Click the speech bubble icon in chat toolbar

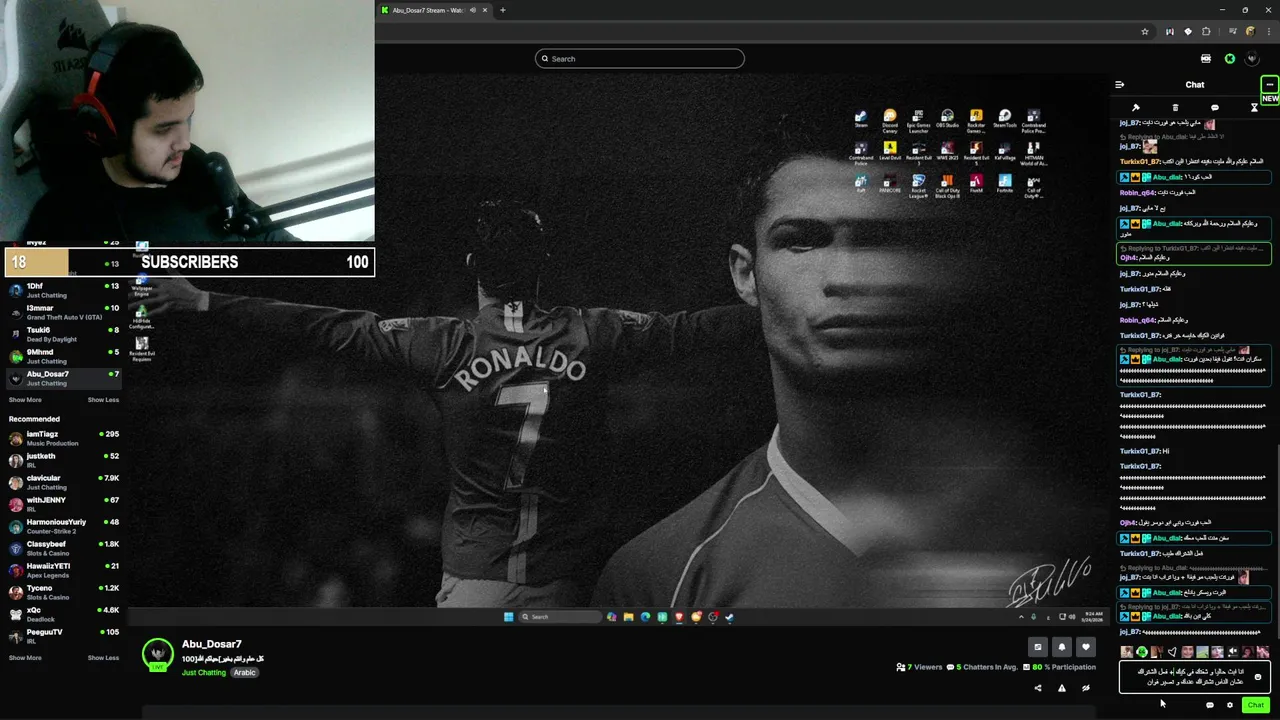click(1215, 108)
